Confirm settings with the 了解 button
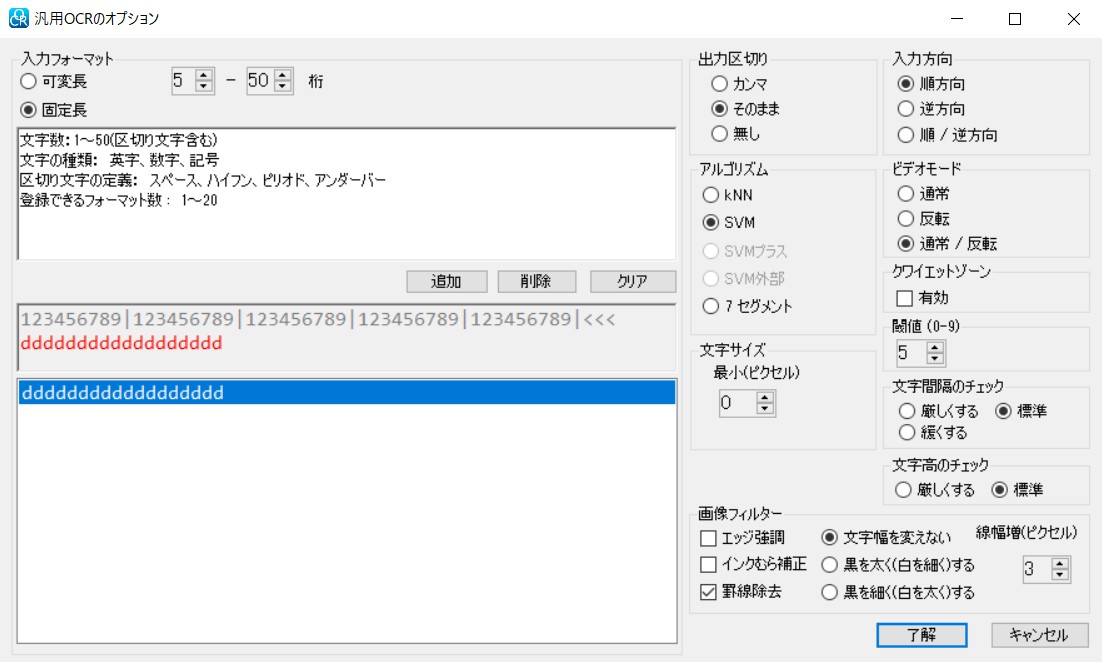Viewport: 1102px width, 662px height. click(921, 635)
